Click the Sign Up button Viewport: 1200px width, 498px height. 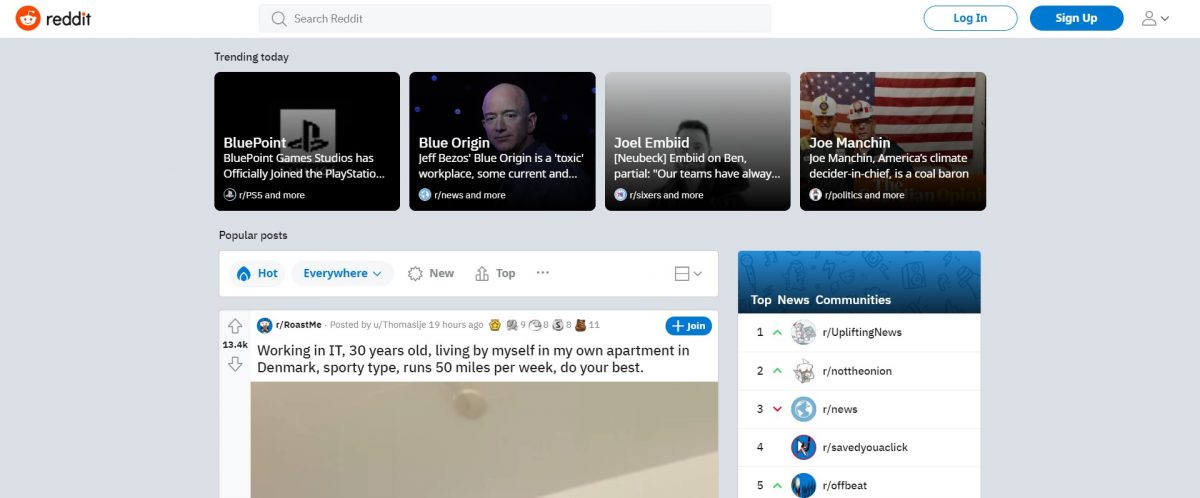click(x=1076, y=18)
